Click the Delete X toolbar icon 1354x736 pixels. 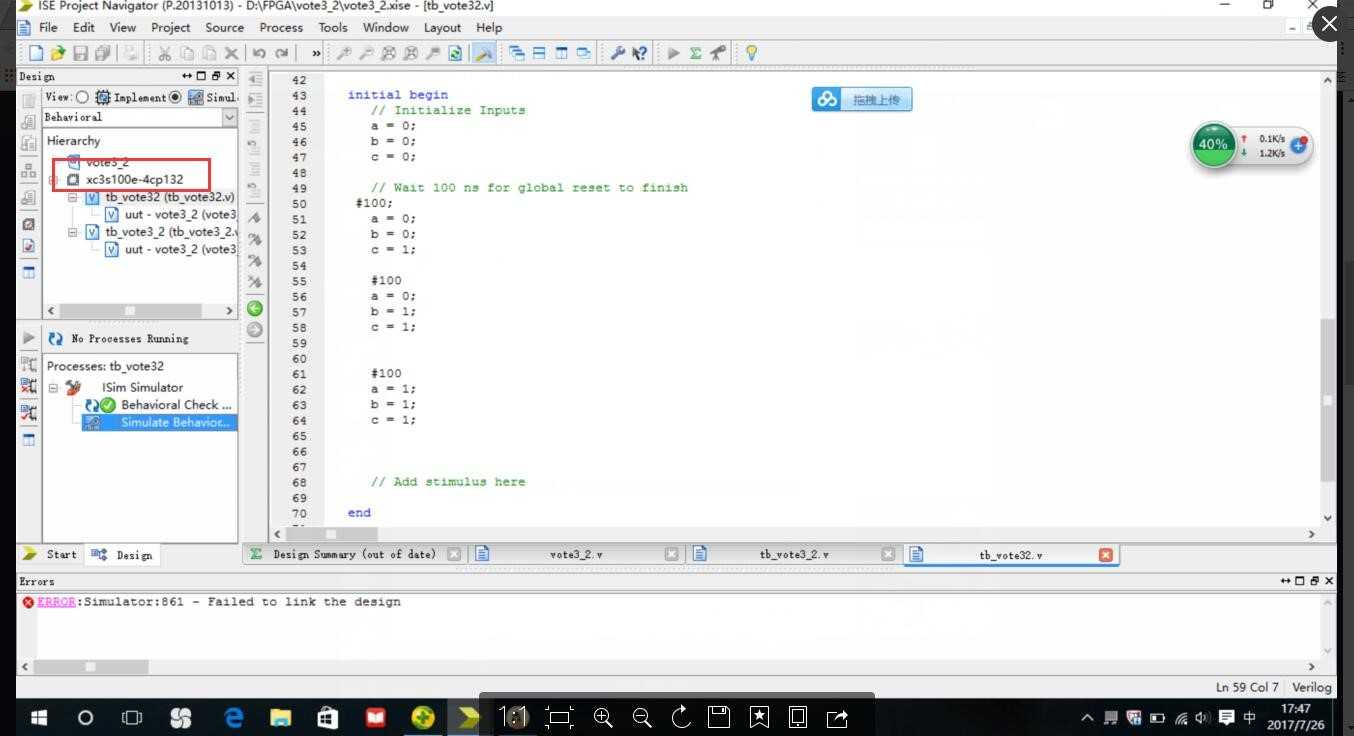(231, 53)
